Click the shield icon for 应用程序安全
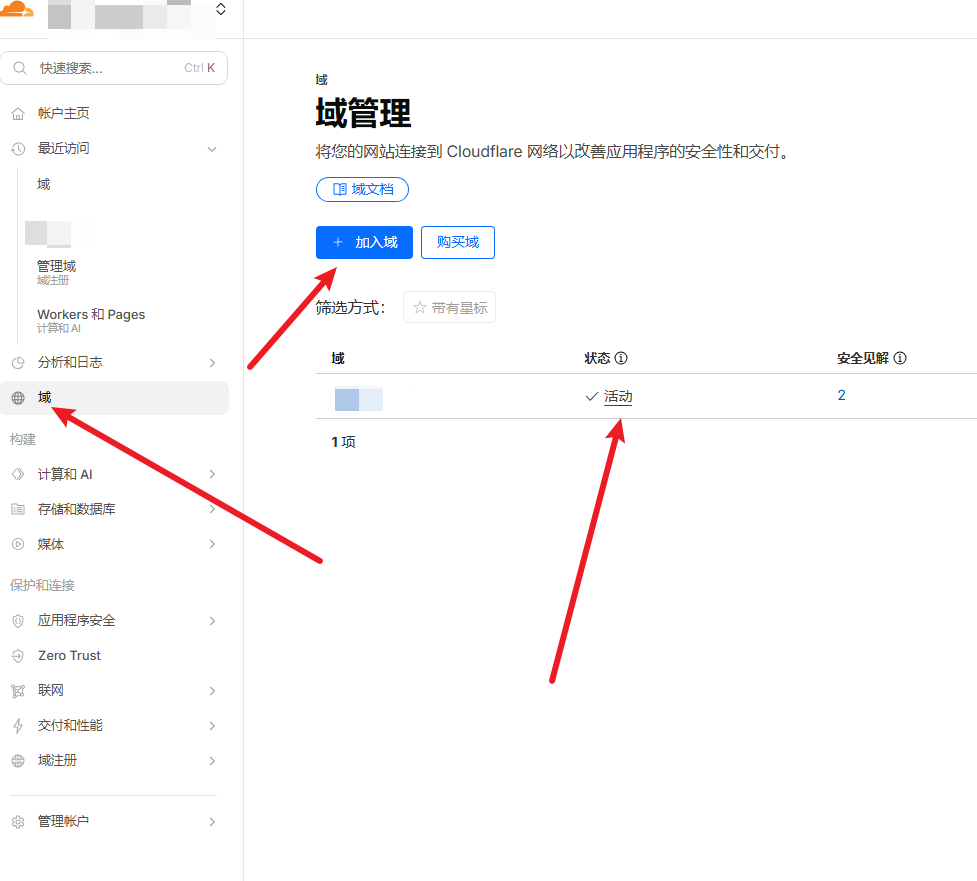Screen dimensions: 977x881 click(x=18, y=621)
